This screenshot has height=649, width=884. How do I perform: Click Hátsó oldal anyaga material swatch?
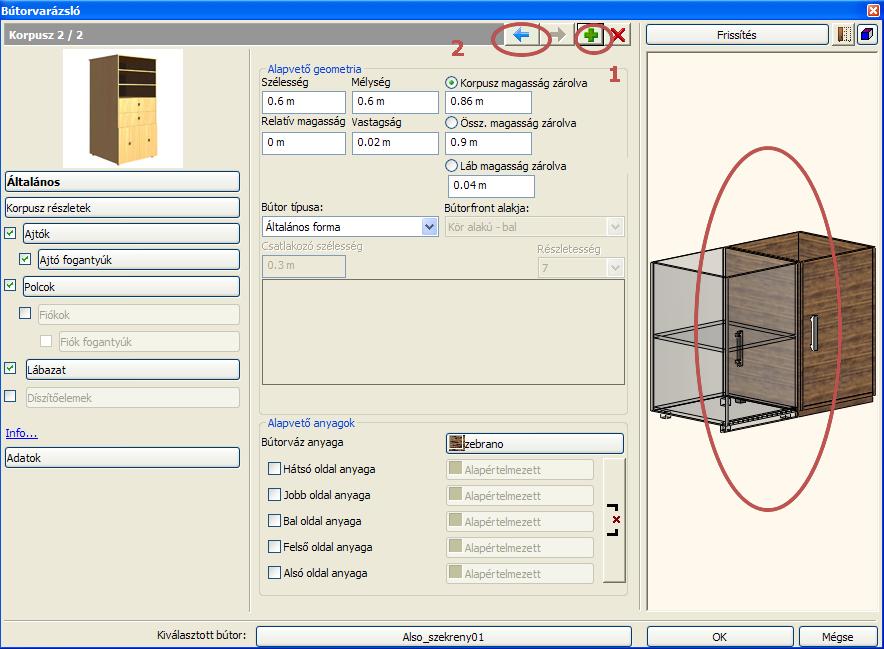click(x=456, y=469)
